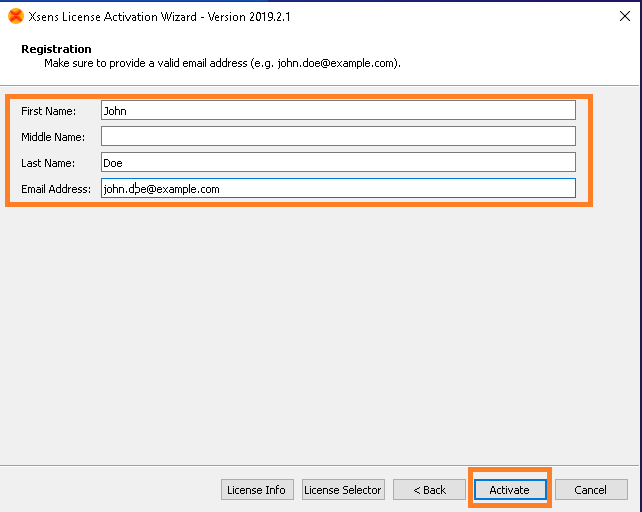Open License Info

point(256,489)
